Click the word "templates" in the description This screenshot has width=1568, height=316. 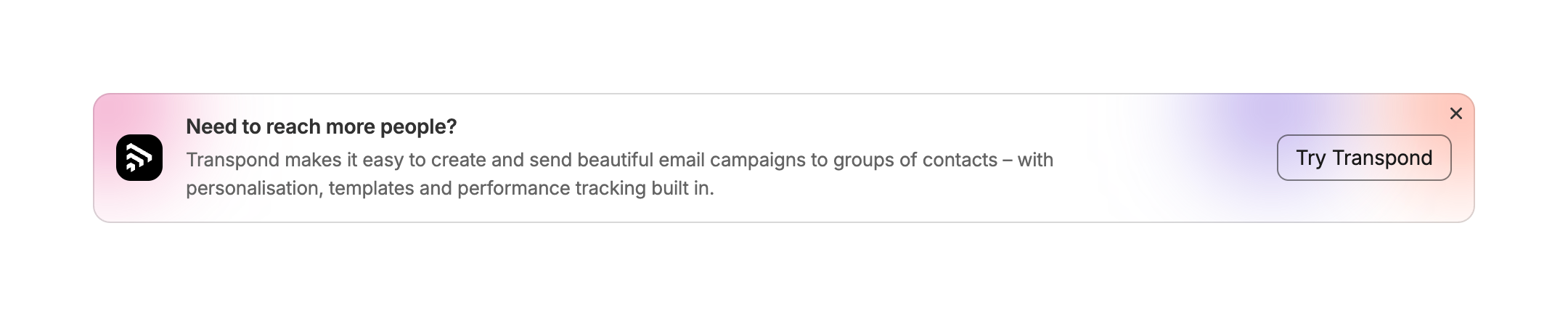tap(371, 188)
